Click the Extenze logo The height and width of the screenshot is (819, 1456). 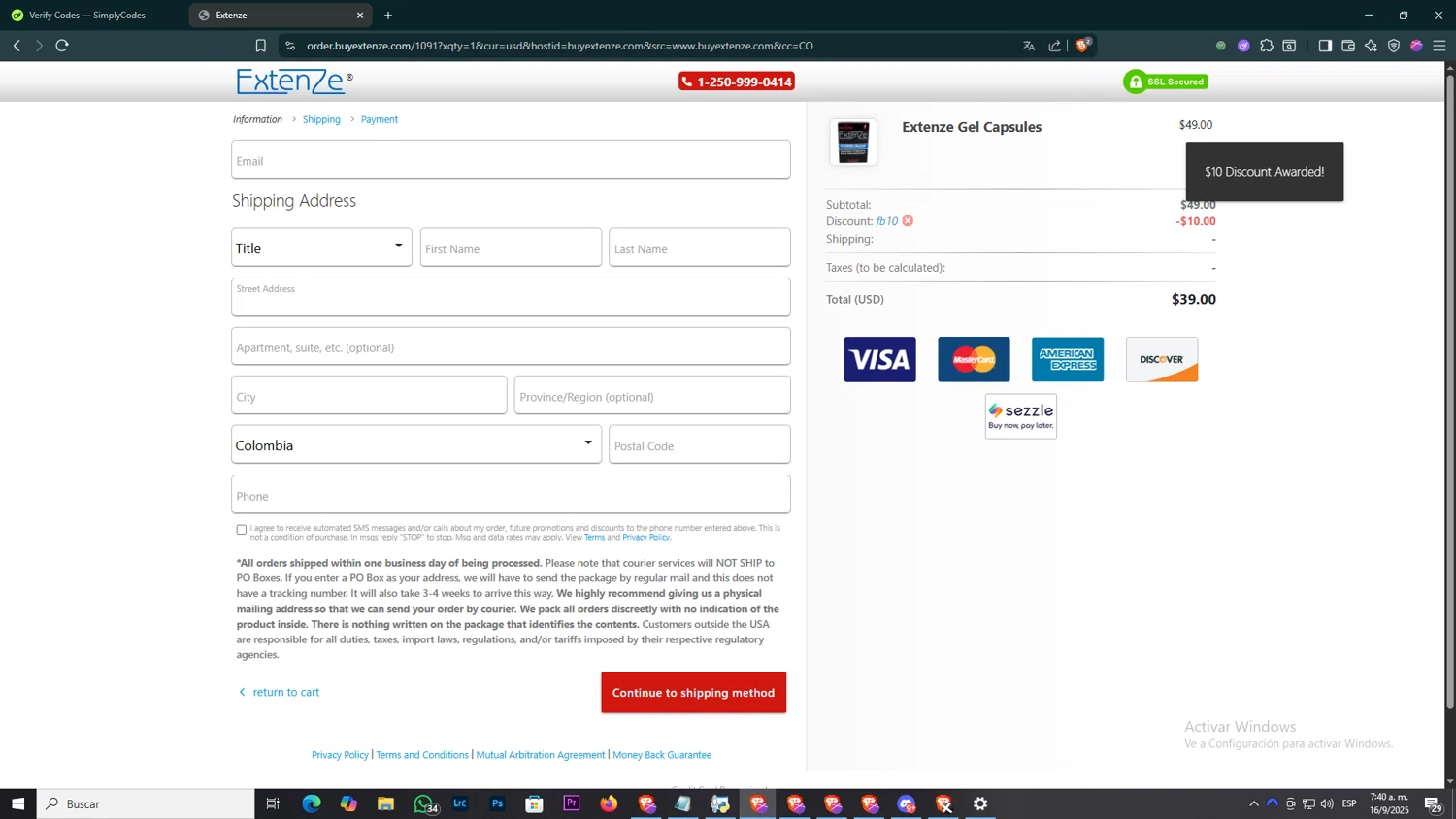[x=294, y=81]
